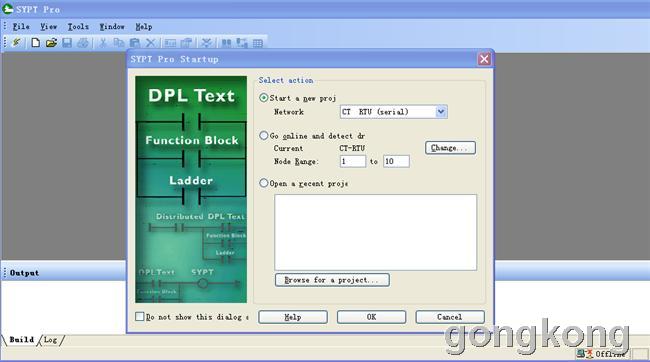Click the Open folder toolbar icon

pos(51,42)
